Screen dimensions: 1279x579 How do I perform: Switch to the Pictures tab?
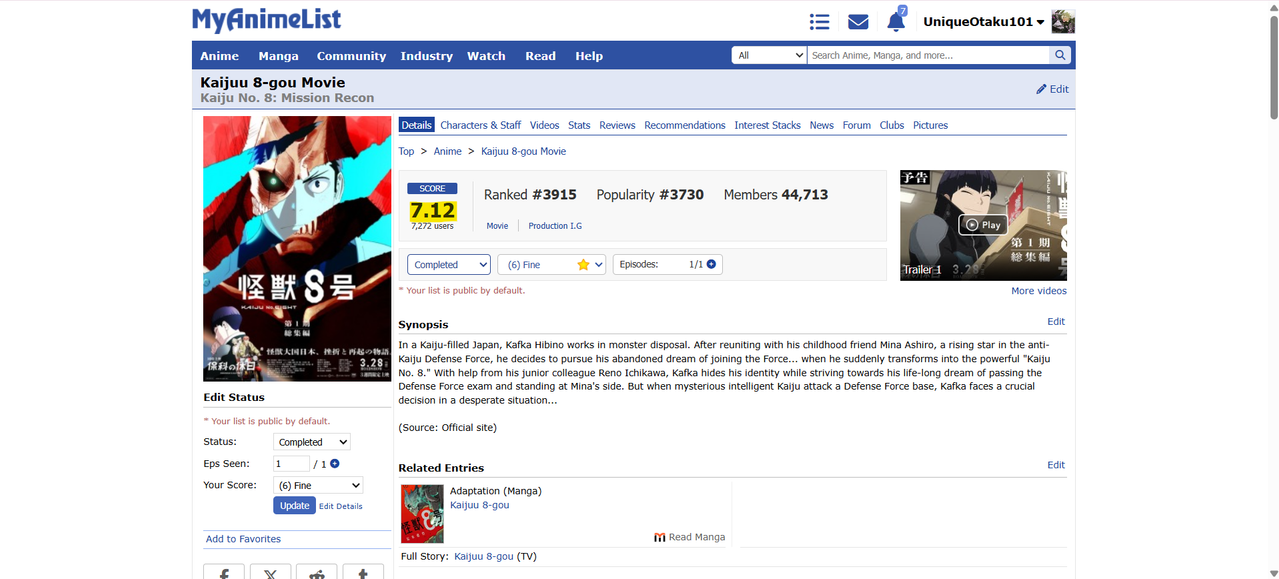(930, 125)
